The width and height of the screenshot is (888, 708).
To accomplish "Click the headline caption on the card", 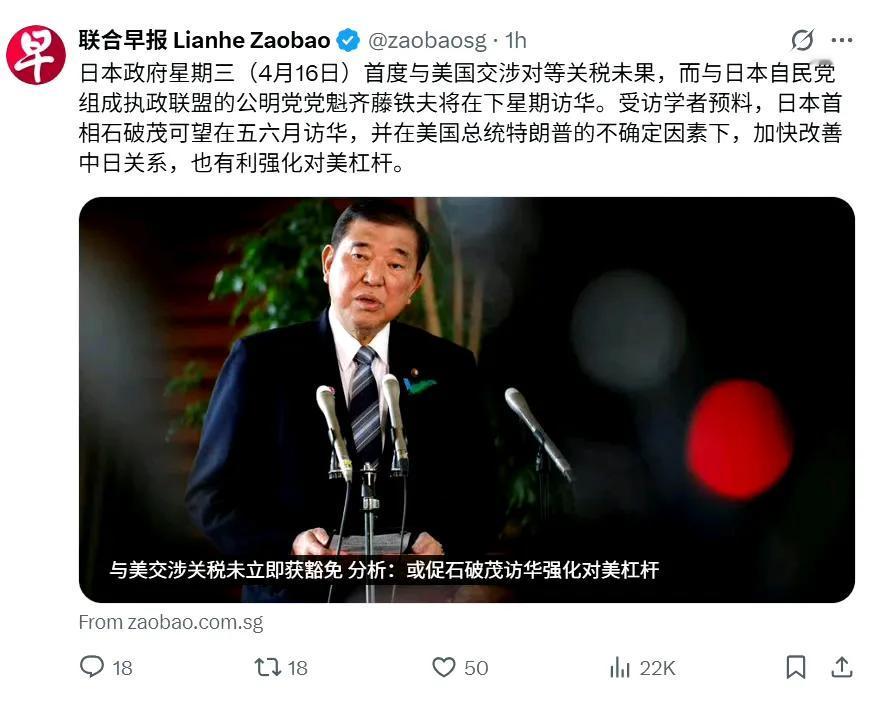I will [384, 570].
